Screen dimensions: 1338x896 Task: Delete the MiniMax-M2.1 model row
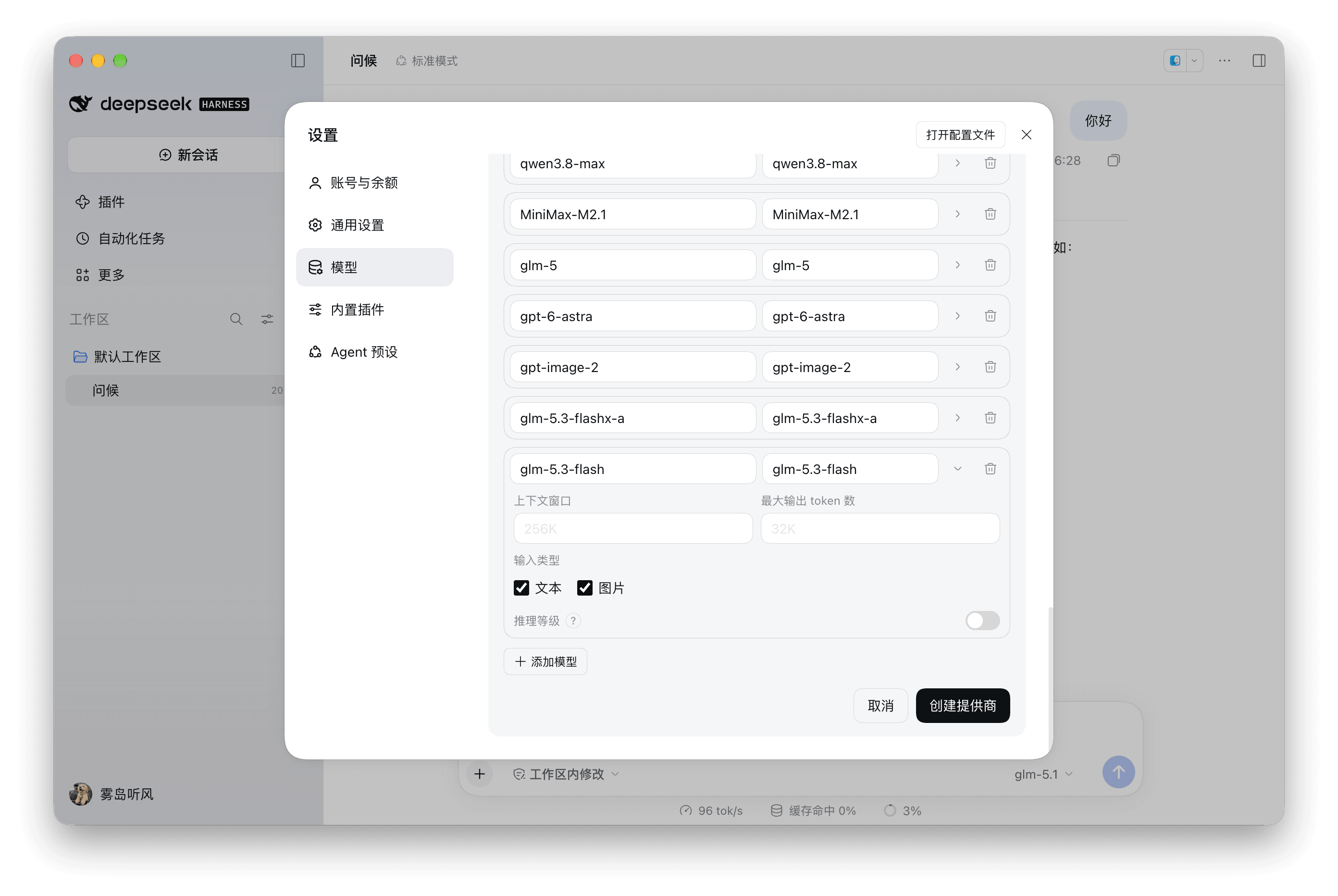coord(990,214)
